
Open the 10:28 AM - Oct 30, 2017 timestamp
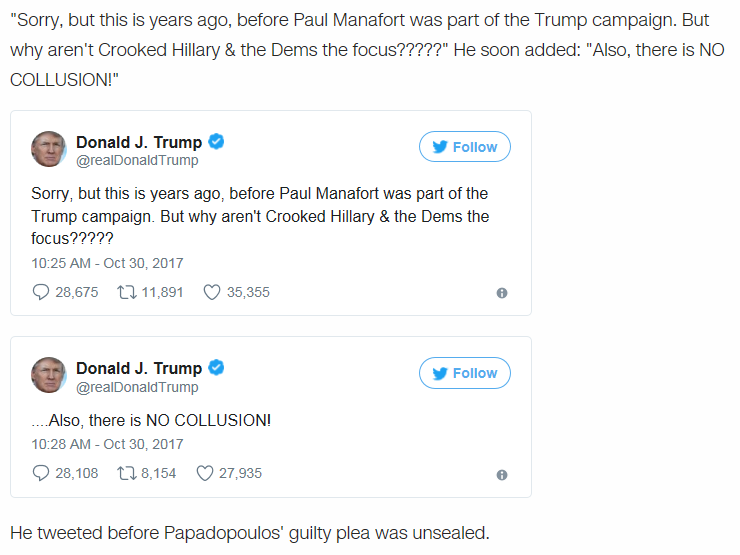[107, 443]
